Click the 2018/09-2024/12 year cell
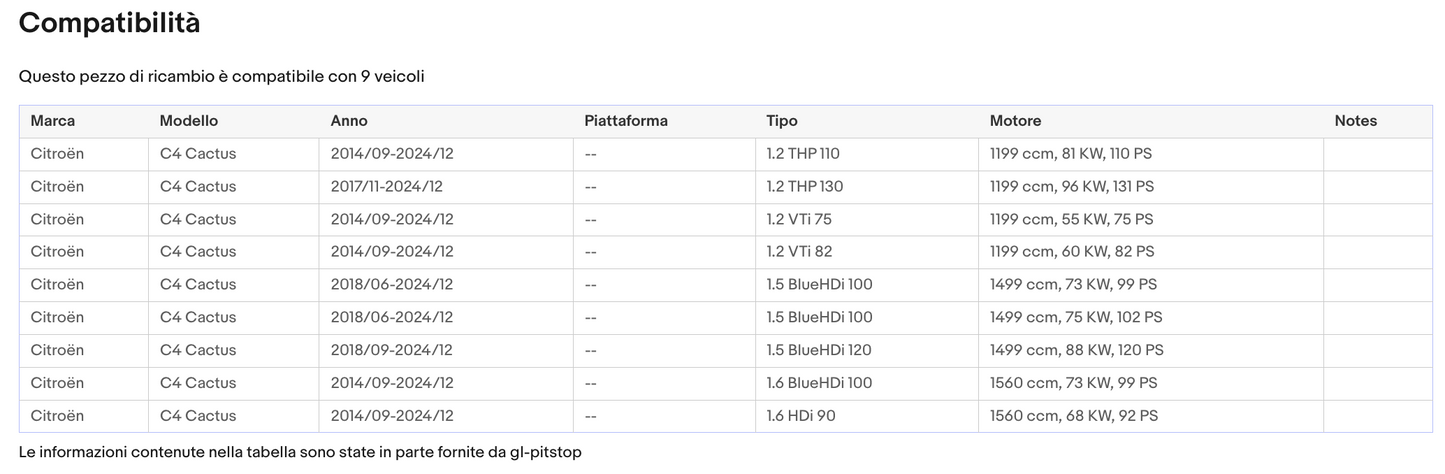 point(392,350)
